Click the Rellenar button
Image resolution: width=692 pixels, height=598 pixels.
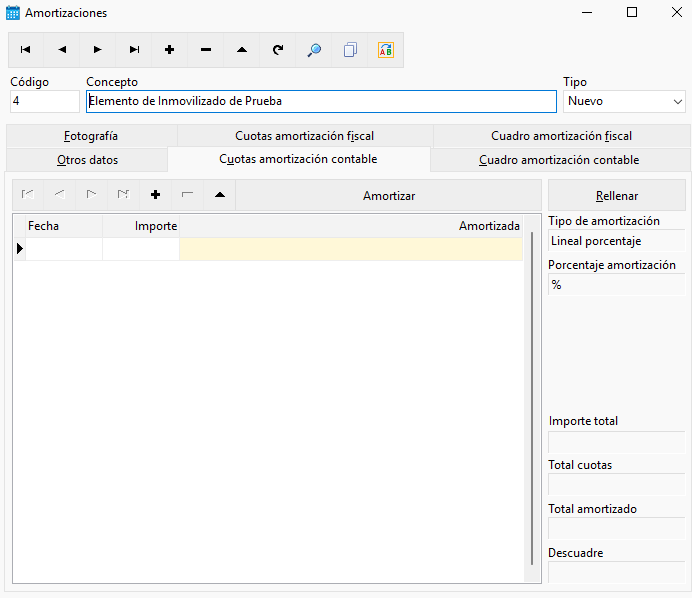[x=617, y=196]
